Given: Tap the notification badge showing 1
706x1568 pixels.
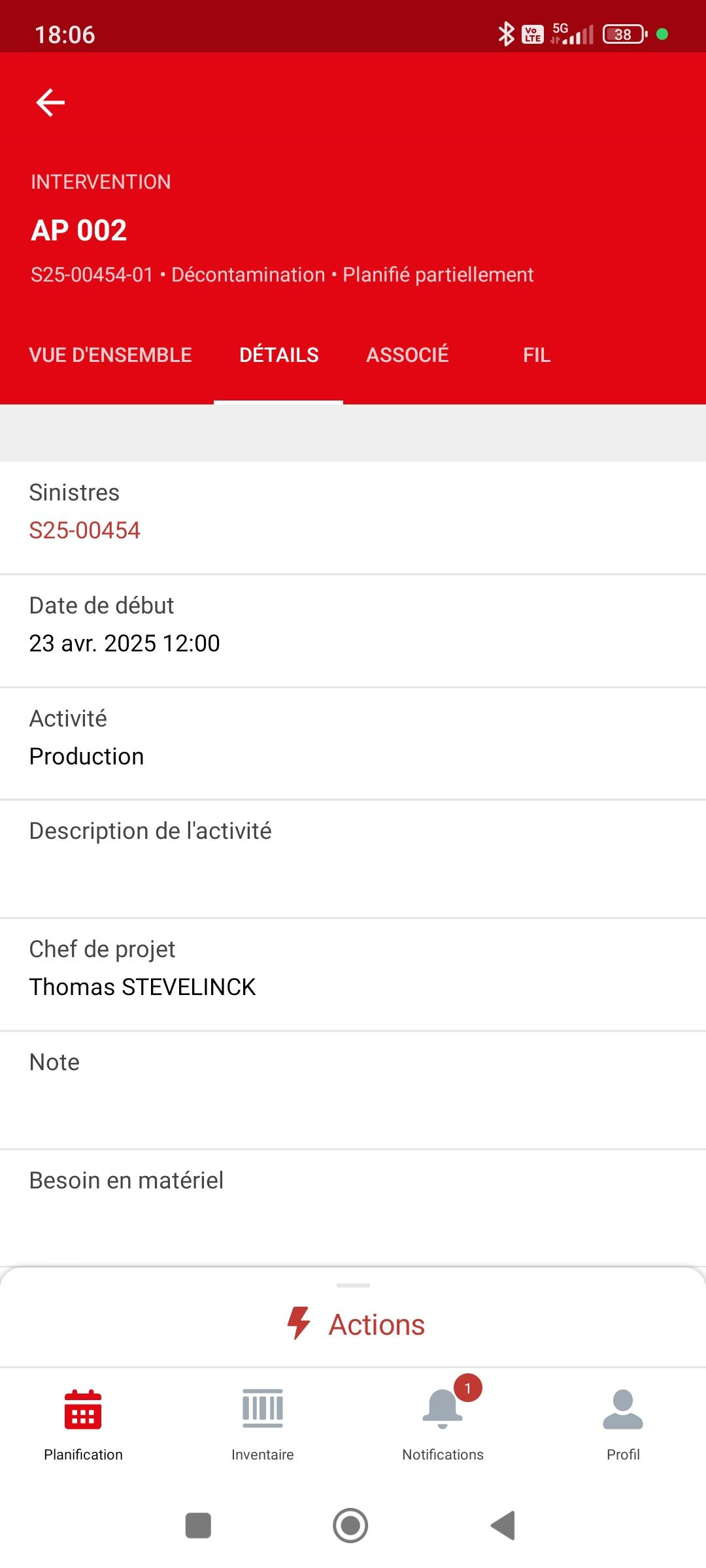Looking at the screenshot, I should [x=468, y=1388].
